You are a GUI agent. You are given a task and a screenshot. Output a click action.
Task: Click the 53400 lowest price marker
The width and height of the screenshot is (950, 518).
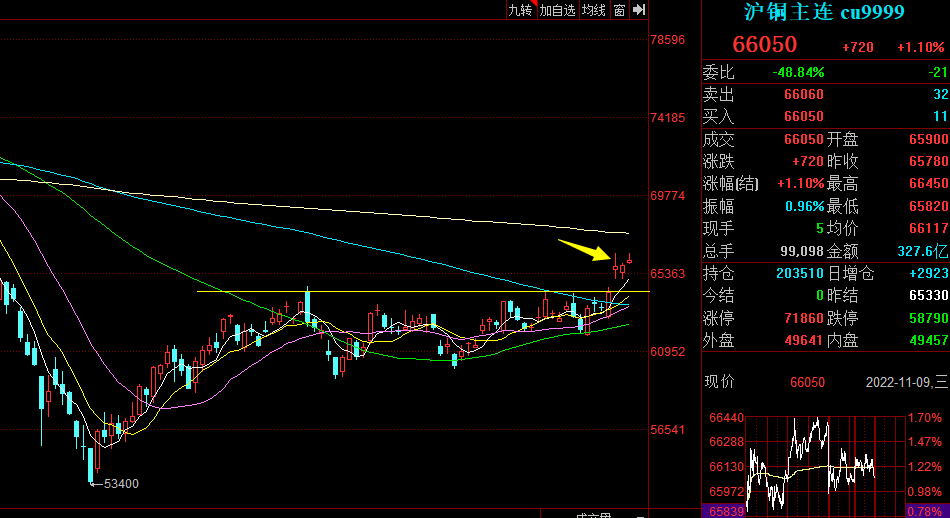[x=114, y=483]
